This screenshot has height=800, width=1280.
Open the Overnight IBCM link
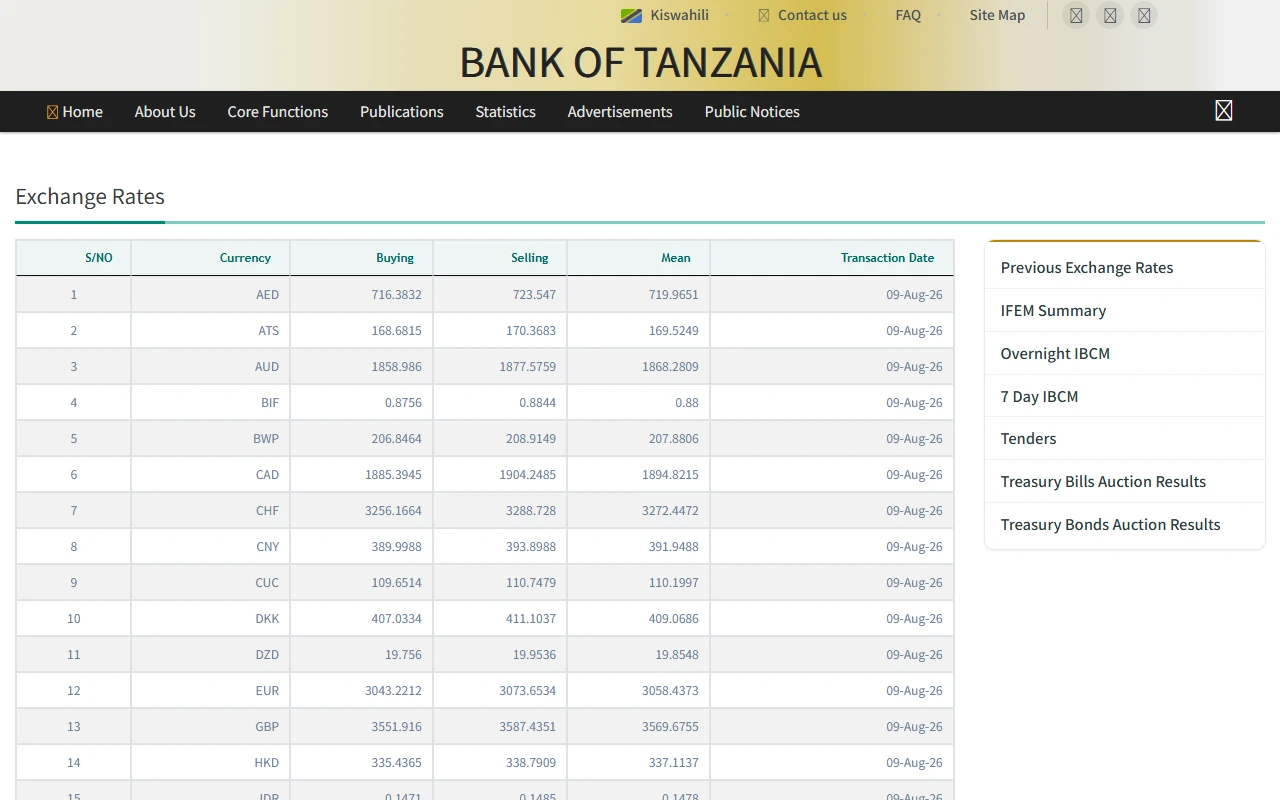tap(1055, 354)
